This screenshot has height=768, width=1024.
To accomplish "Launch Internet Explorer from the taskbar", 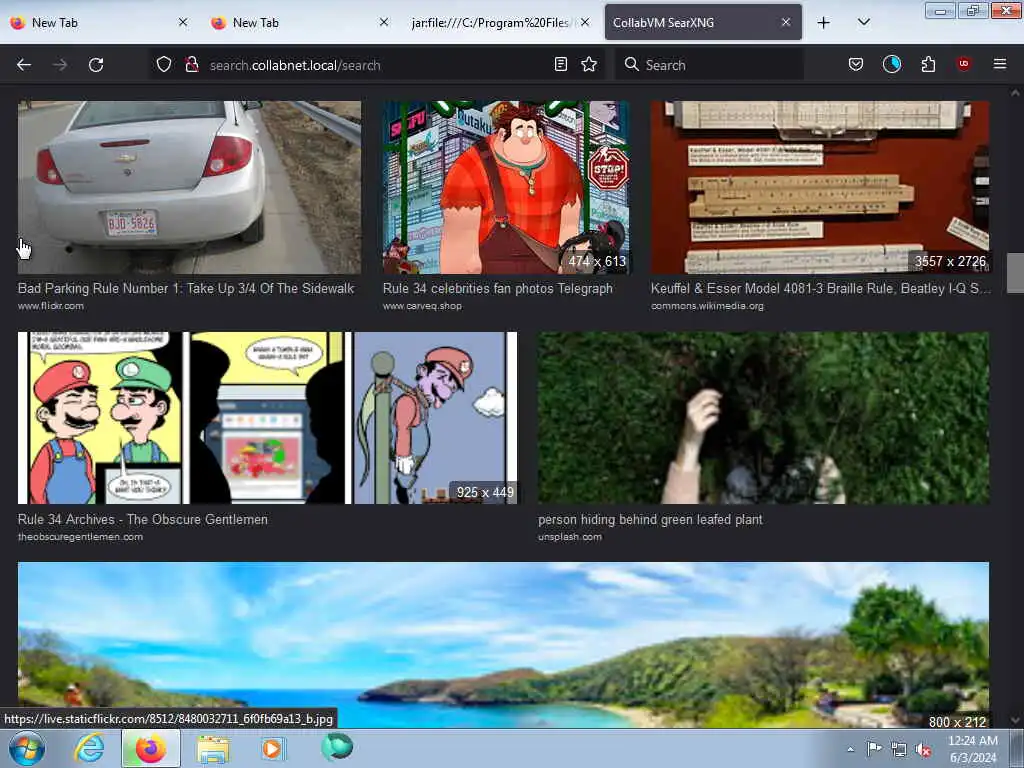I will pyautogui.click(x=89, y=748).
